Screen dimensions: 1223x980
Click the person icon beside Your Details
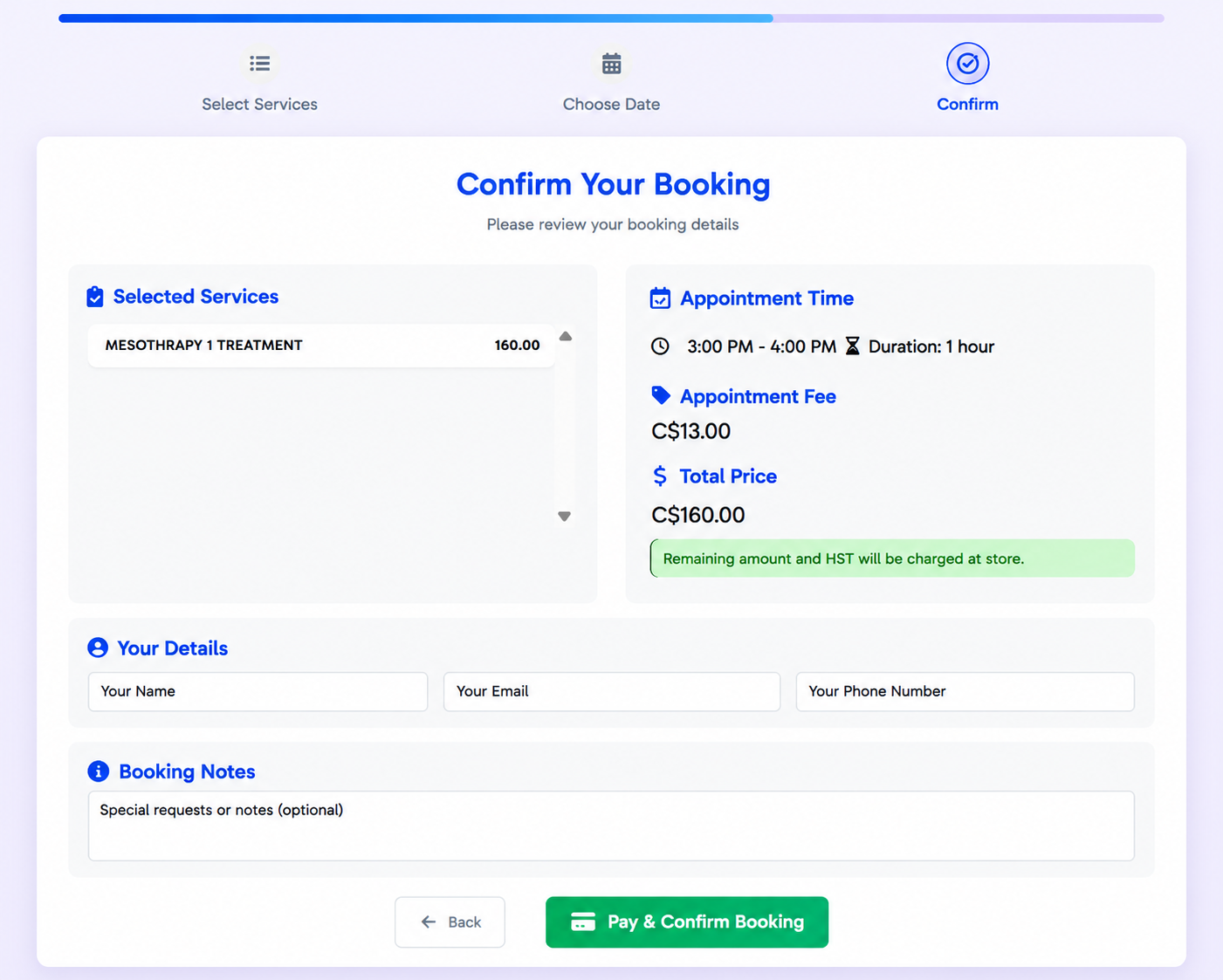tap(98, 648)
